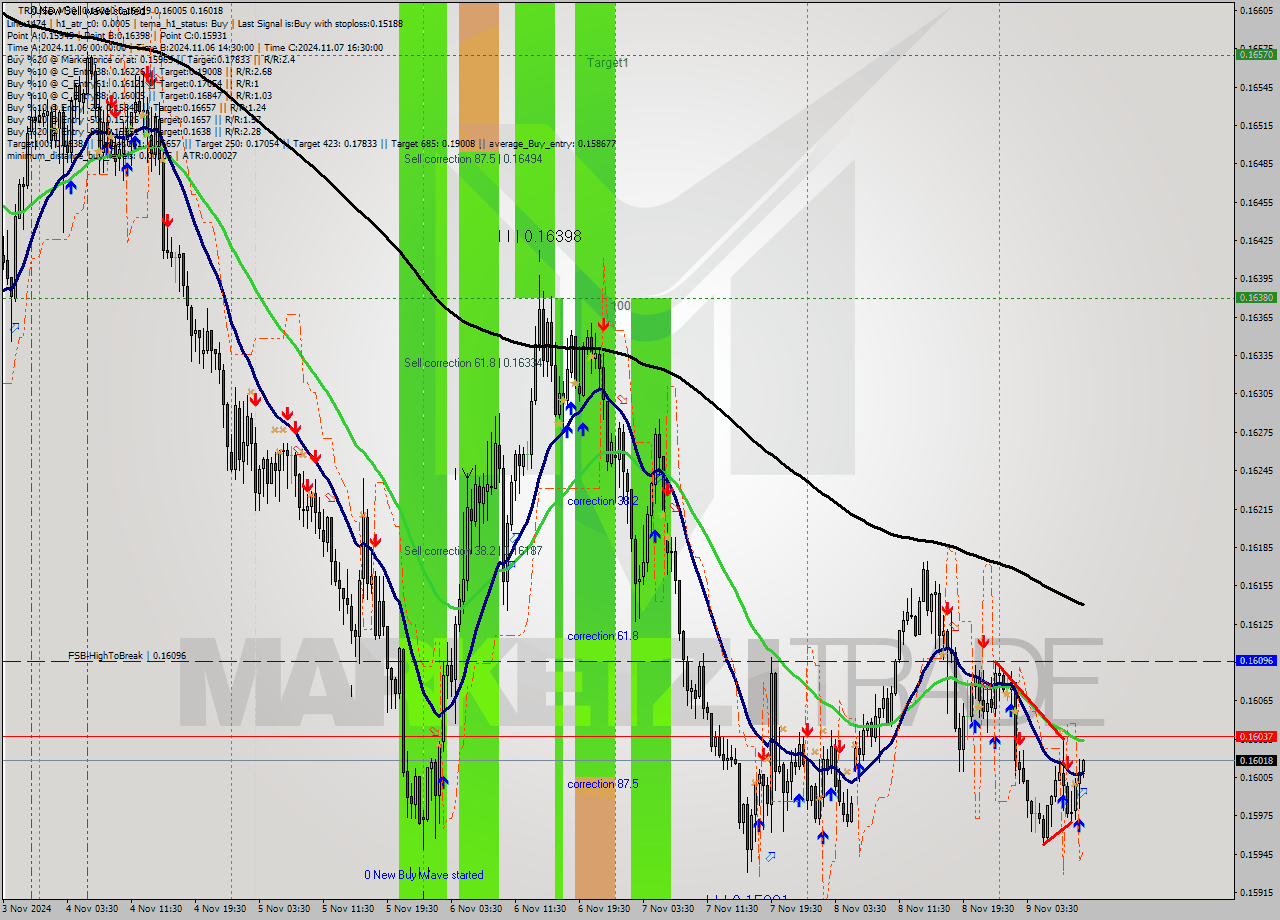Image resolution: width=1280 pixels, height=920 pixels.
Task: Click the red 0.16037 price tag
Action: pyautogui.click(x=1257, y=736)
